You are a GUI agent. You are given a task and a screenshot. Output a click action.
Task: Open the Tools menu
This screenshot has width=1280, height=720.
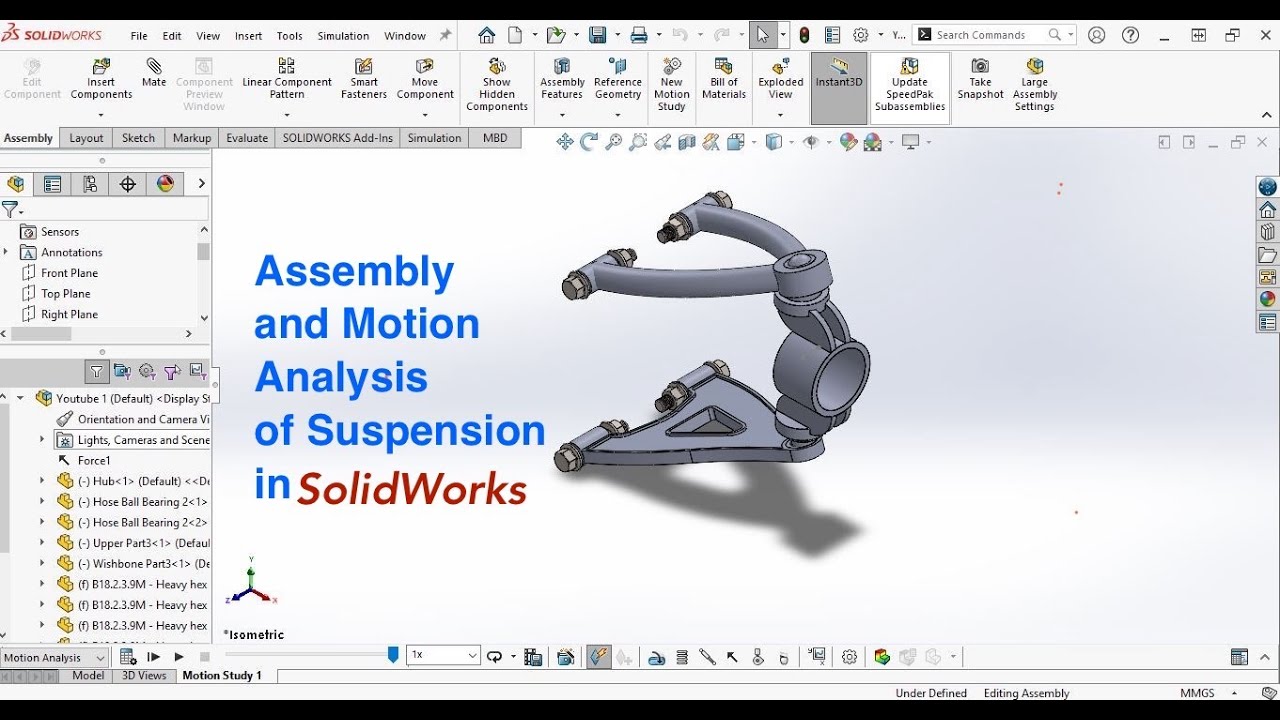290,36
